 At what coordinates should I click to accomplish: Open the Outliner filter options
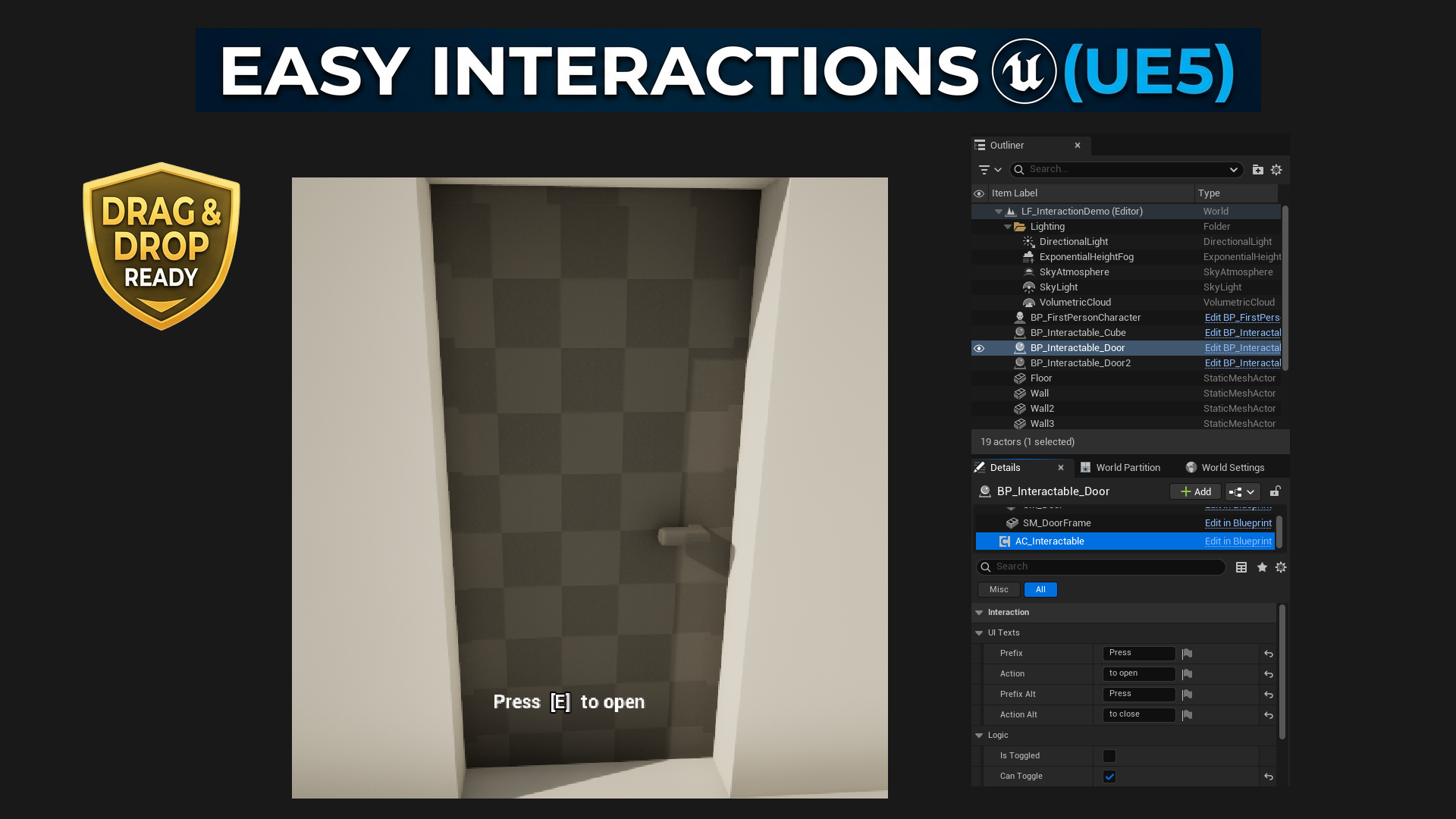pyautogui.click(x=990, y=170)
